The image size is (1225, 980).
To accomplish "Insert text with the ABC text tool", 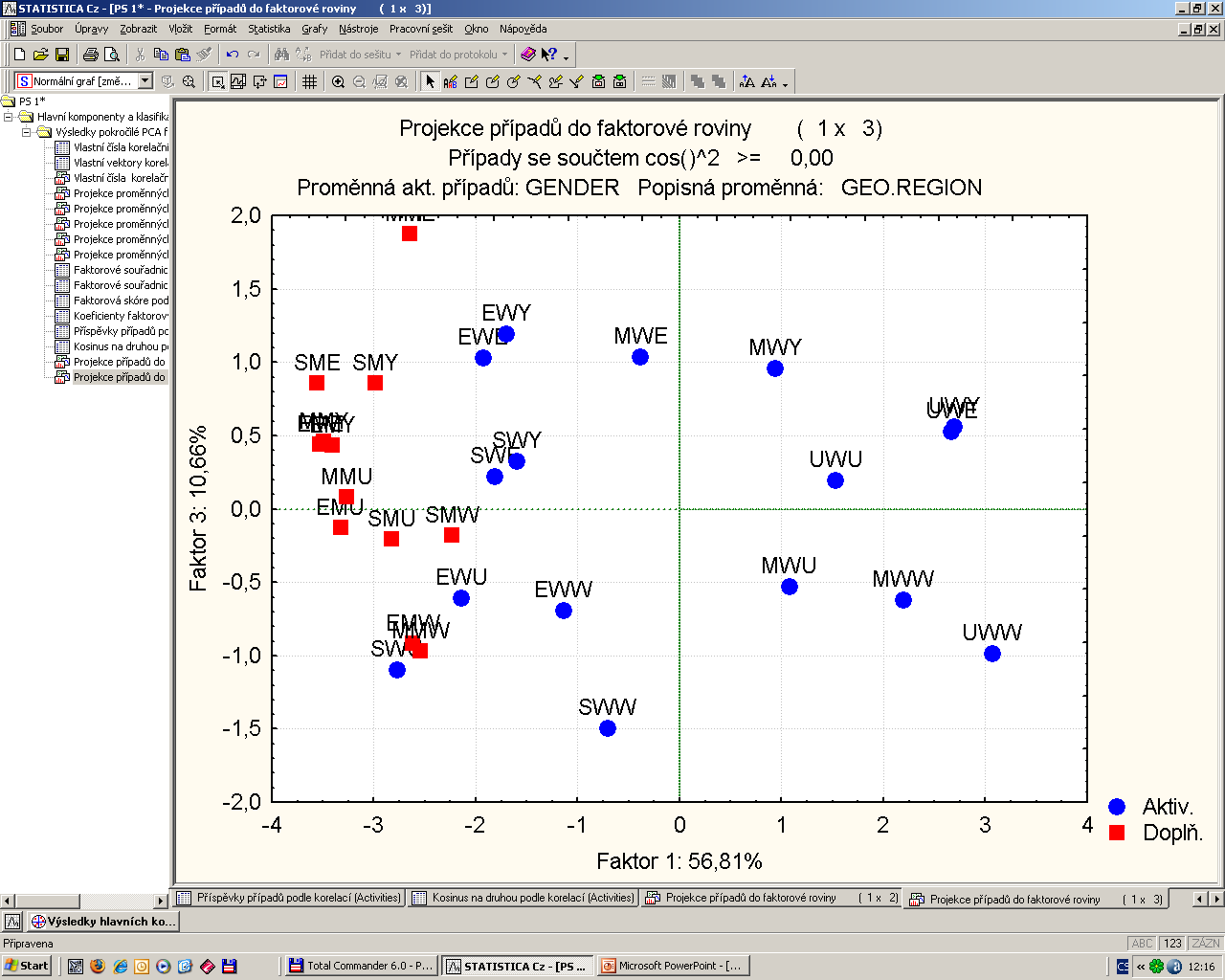I will [451, 81].
